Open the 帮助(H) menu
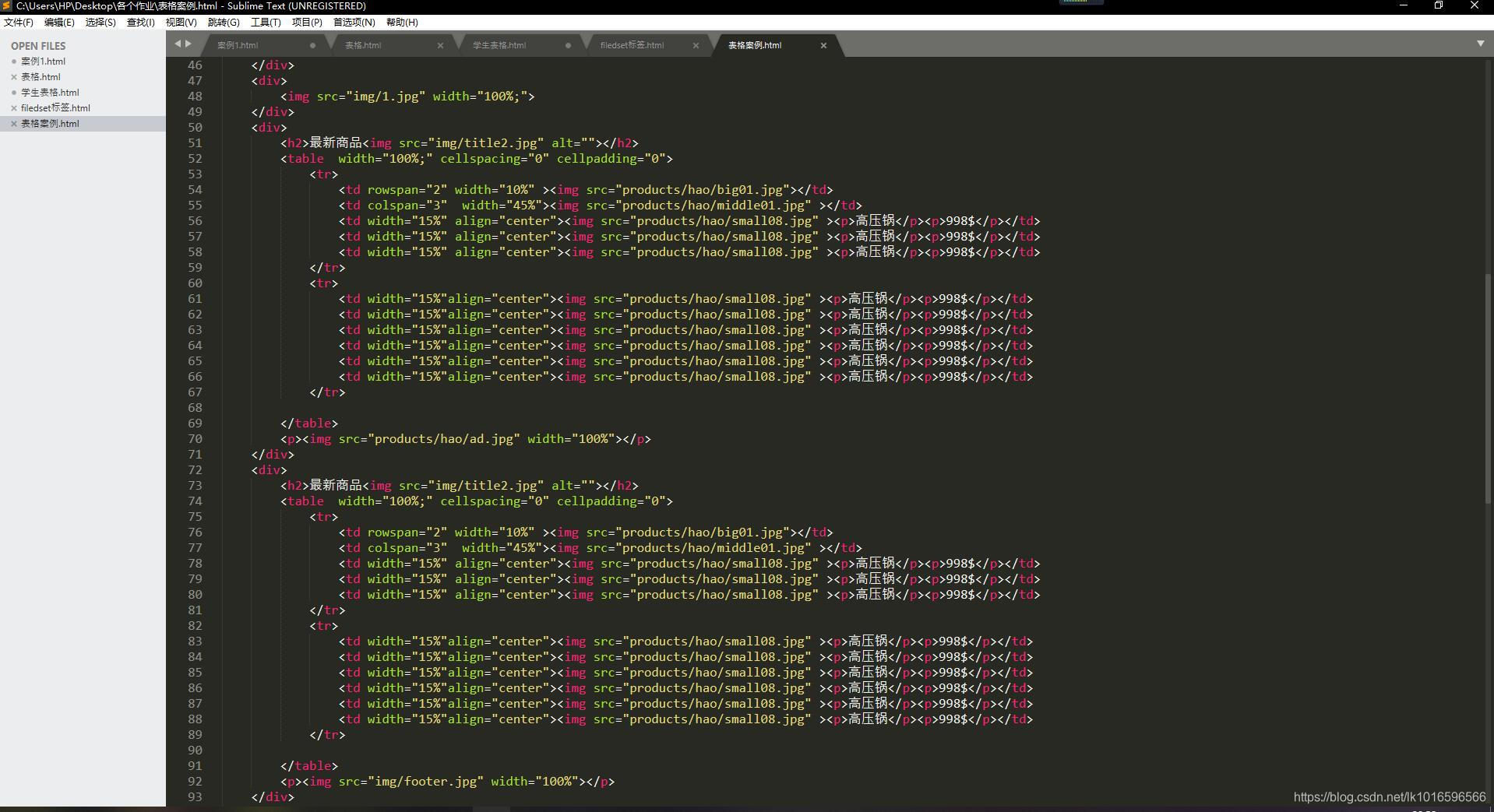This screenshot has width=1494, height=812. click(402, 22)
